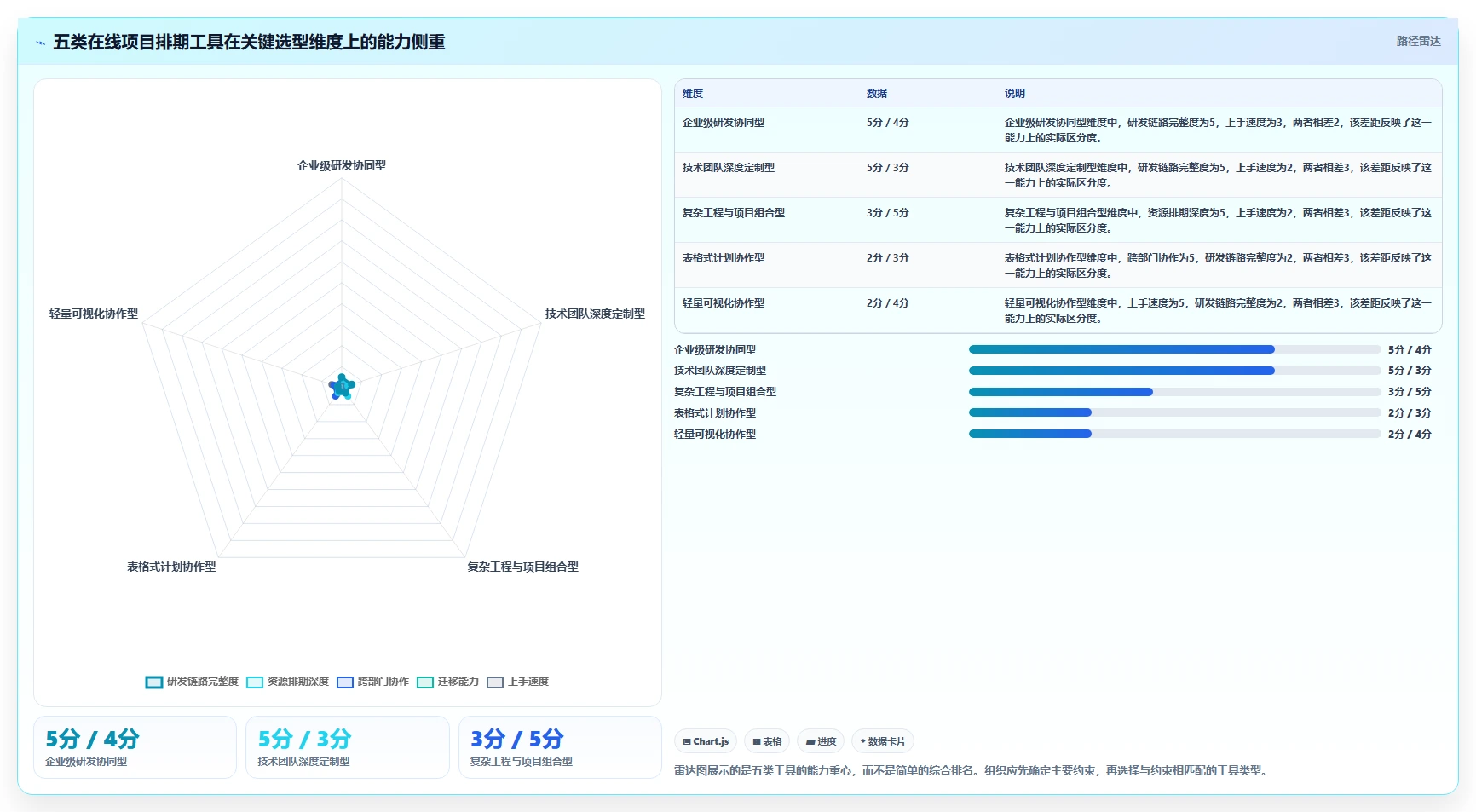
Task: Click the footnote text about 雷达图展示
Action: pos(972,771)
